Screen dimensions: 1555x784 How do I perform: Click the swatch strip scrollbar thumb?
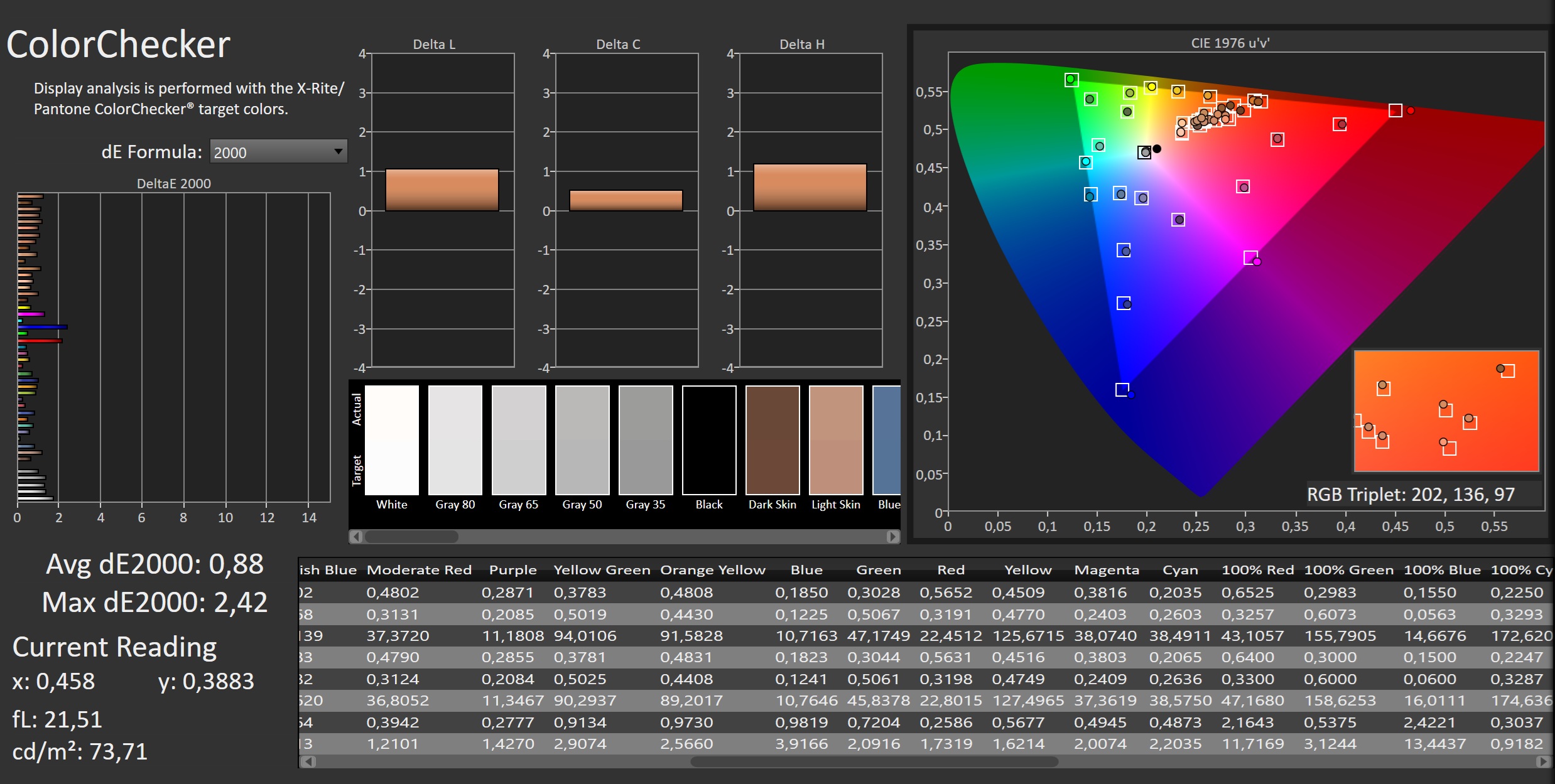coord(411,537)
